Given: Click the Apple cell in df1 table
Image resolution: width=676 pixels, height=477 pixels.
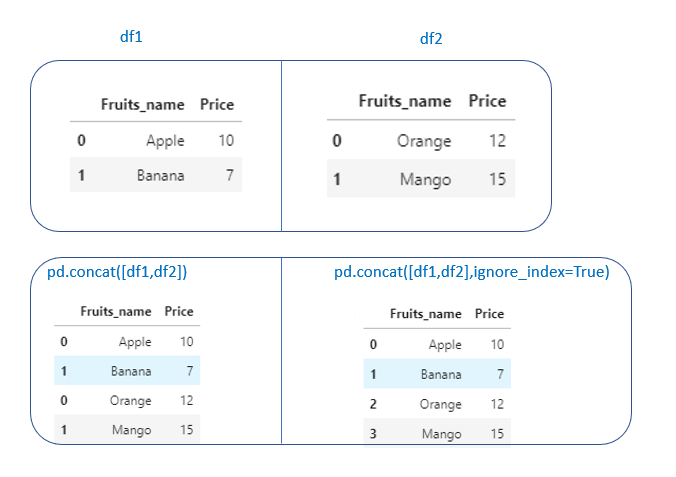Looking at the screenshot, I should tap(165, 141).
